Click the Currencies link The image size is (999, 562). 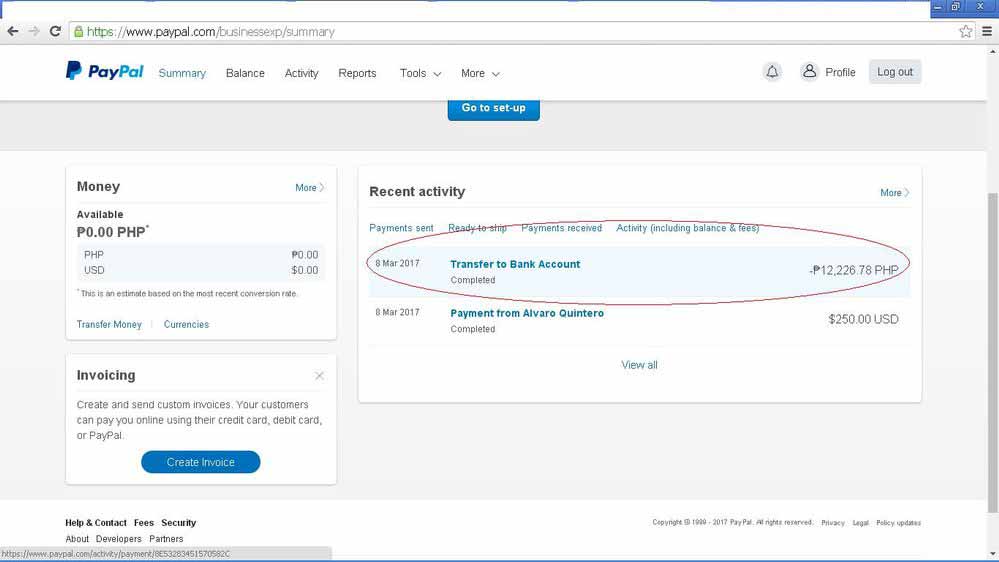(186, 324)
